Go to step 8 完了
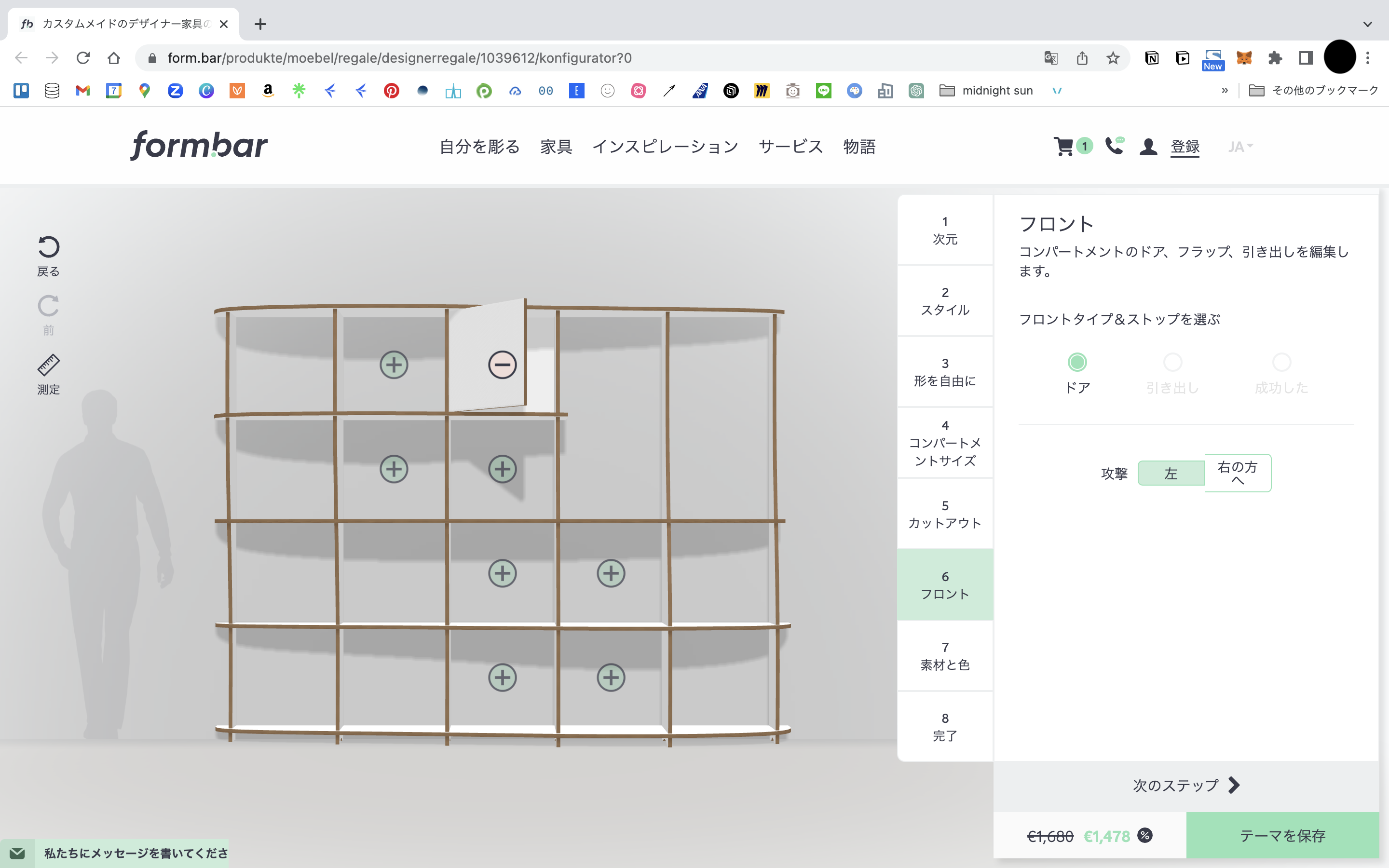Image resolution: width=1389 pixels, height=868 pixels. point(945,726)
